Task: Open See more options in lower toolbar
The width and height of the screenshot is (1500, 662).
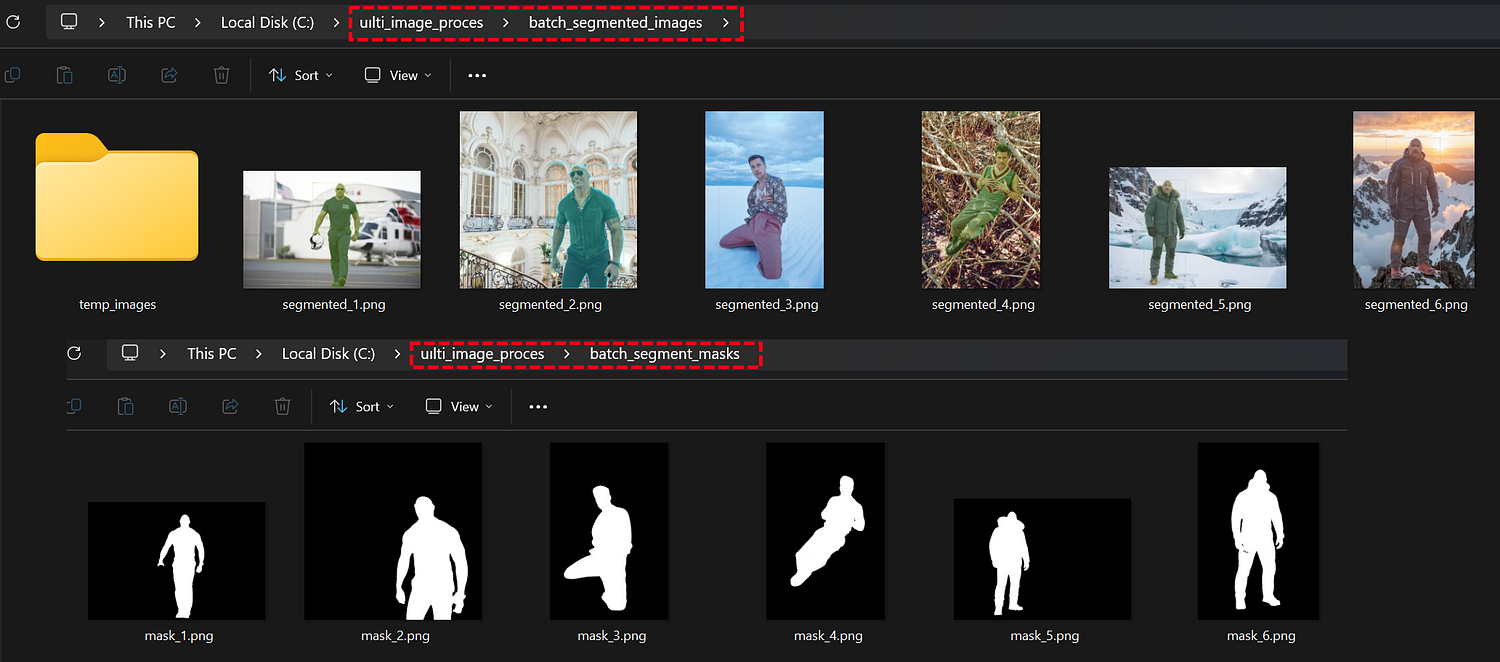Action: tap(538, 407)
